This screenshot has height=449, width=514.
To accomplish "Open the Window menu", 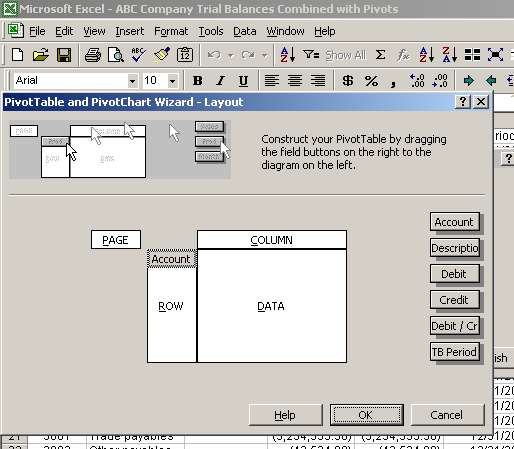I will 285,31.
